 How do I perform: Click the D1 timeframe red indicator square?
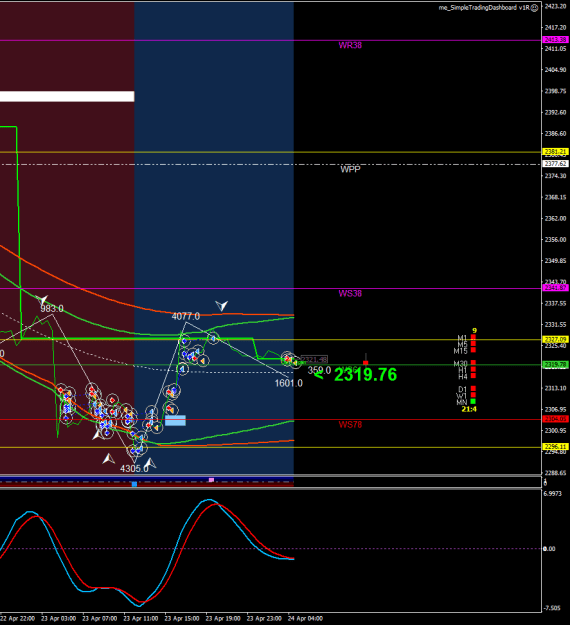point(473,389)
